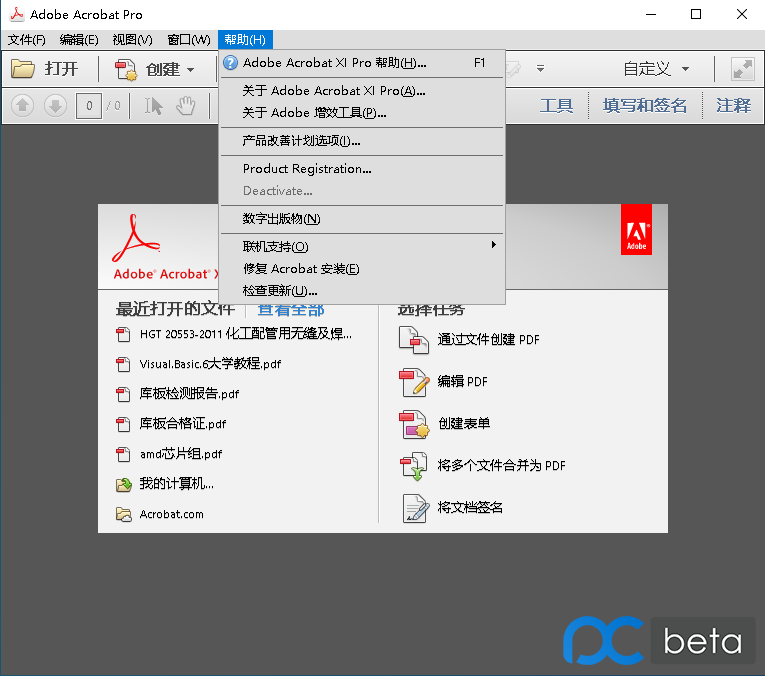Screen dimensions: 765x676
Task: Click PDF icon beside HGT 20553-2011
Action: point(123,335)
